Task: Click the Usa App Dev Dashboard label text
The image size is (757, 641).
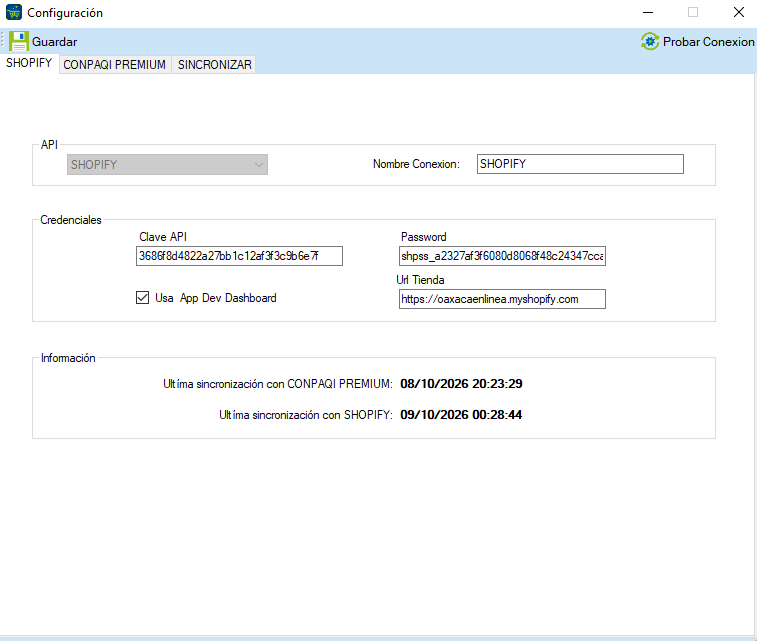Action: point(215,298)
